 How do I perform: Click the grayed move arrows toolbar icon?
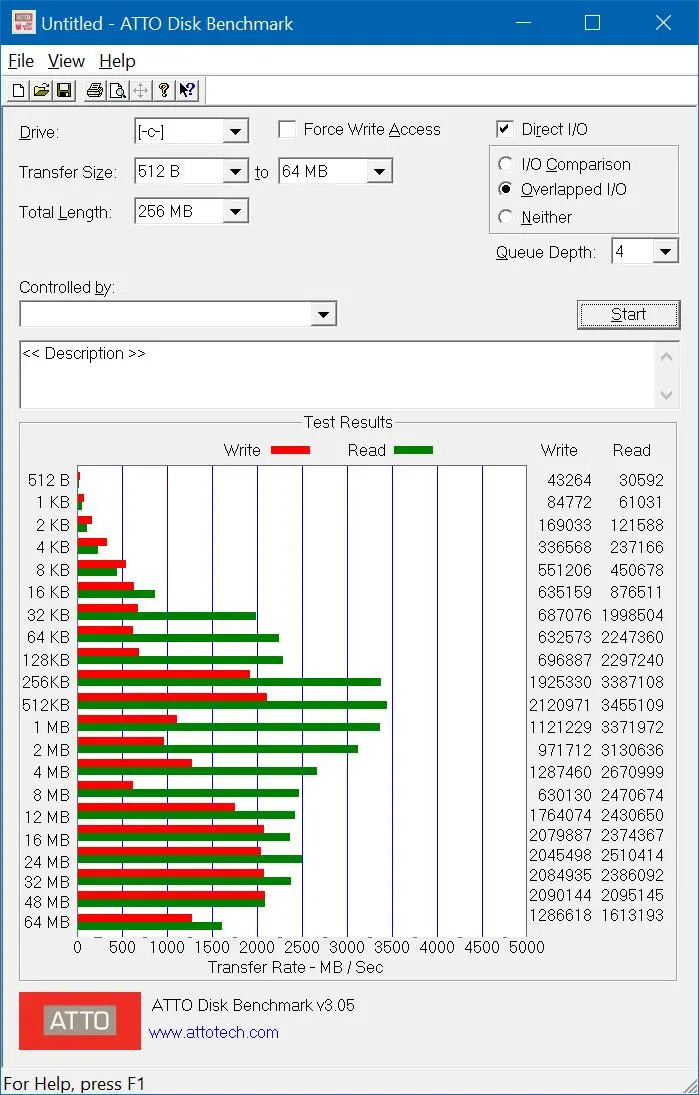click(x=140, y=90)
